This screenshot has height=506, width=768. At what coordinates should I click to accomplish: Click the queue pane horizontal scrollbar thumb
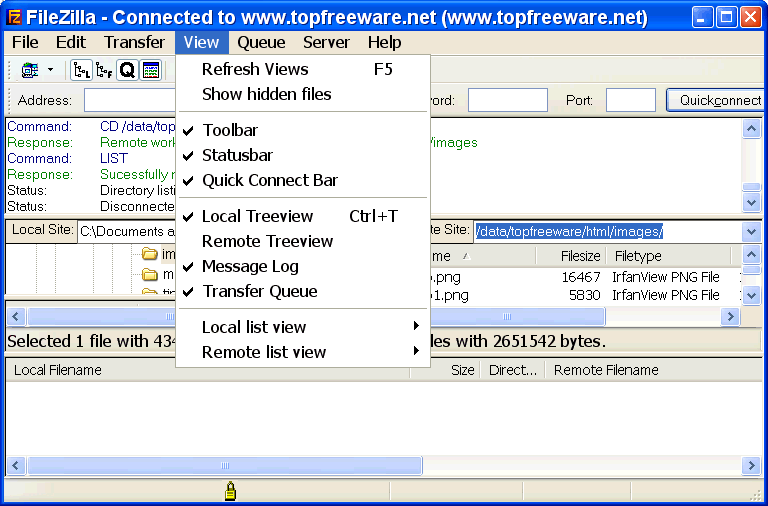225,465
